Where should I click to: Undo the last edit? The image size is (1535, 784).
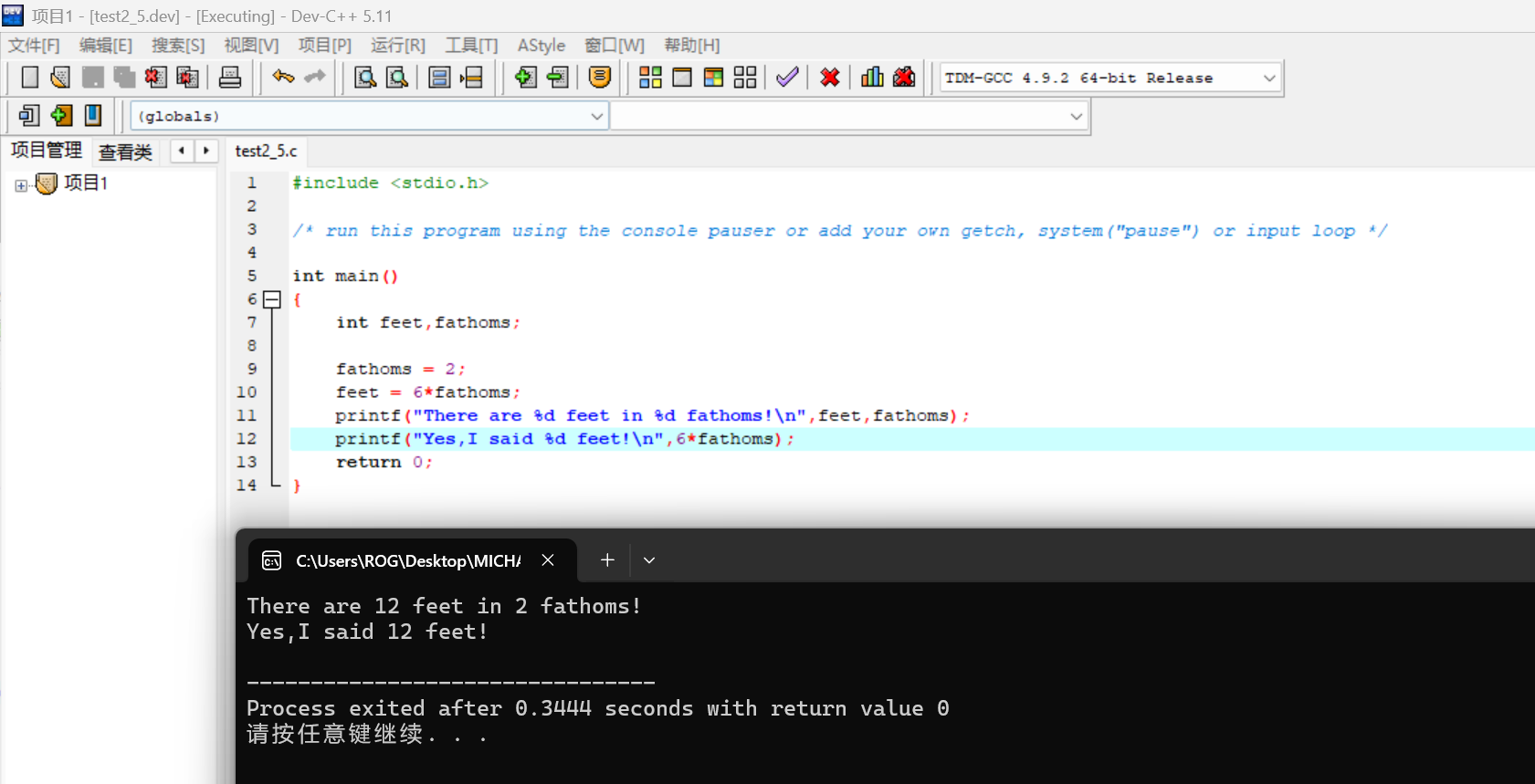283,78
